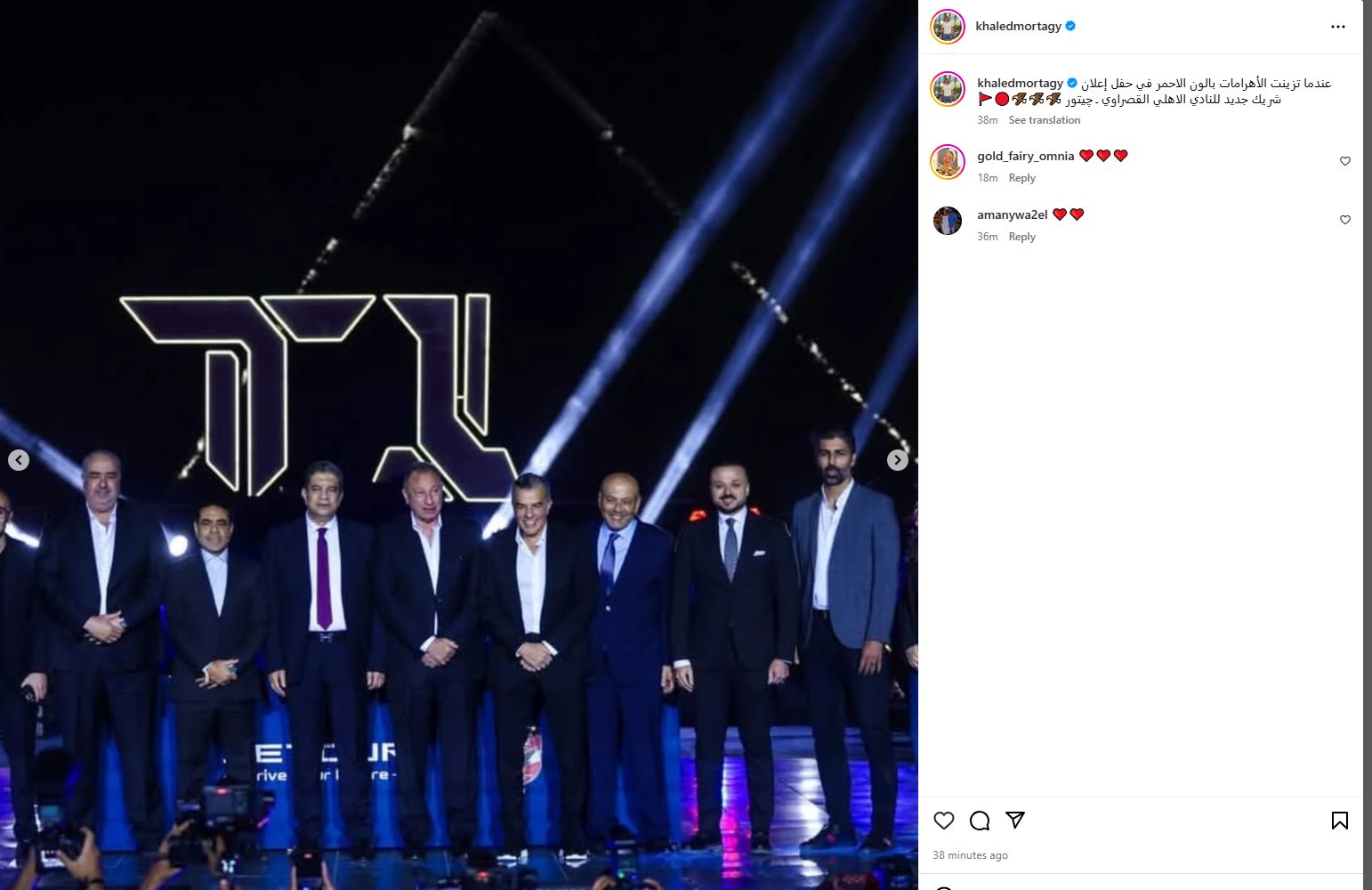
Task: Save post with bookmark icon
Action: click(x=1339, y=821)
